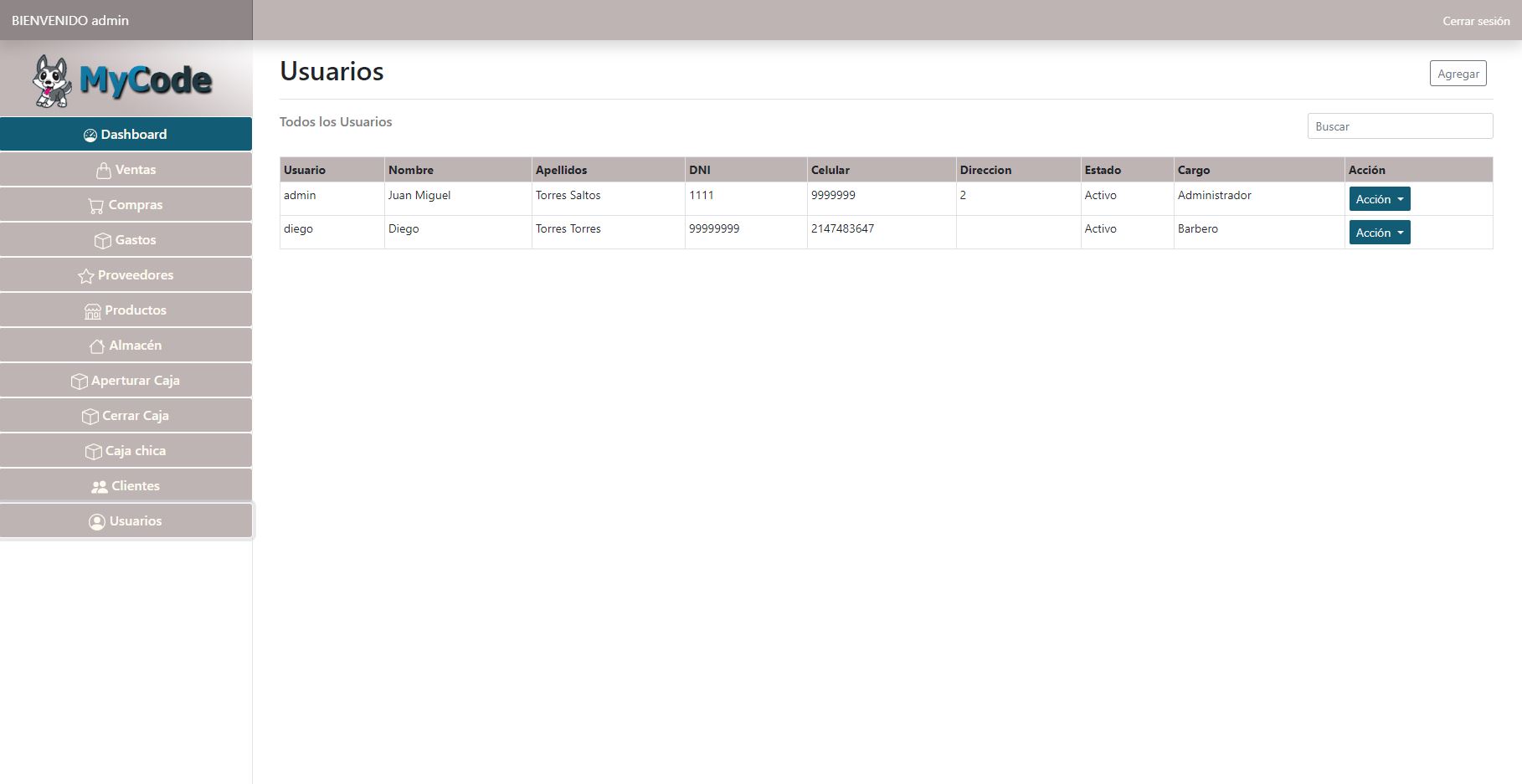1522x784 pixels.
Task: Click the MyCode husky logo
Action: [122, 81]
